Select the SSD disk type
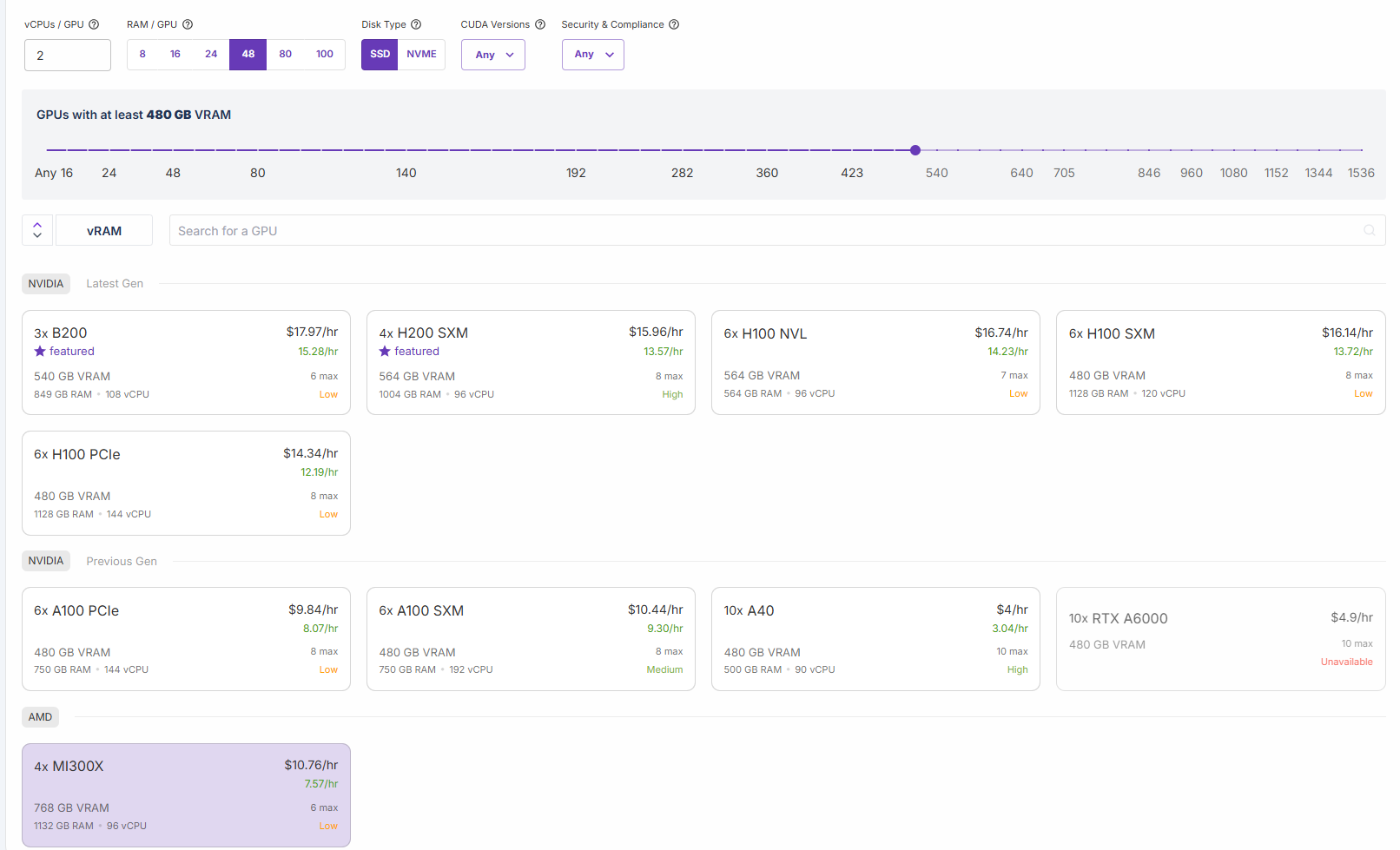This screenshot has height=850, width=1400. pyautogui.click(x=380, y=54)
